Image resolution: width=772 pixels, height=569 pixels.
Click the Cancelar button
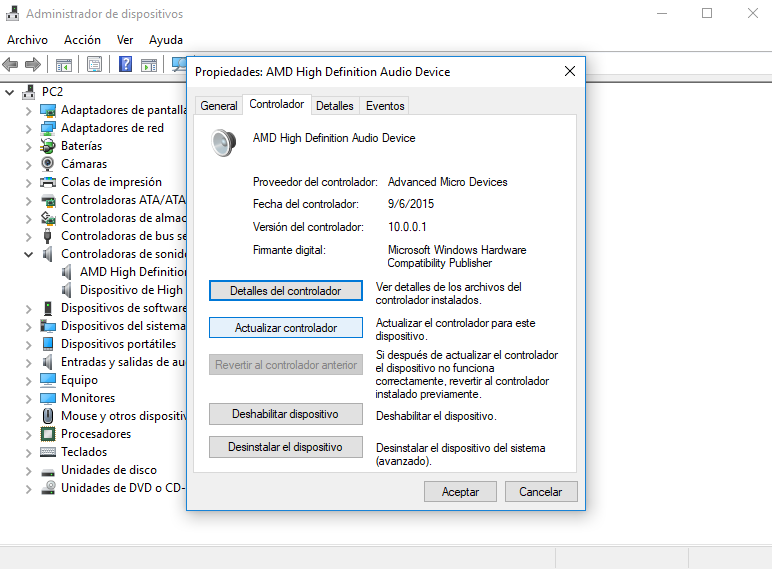tap(541, 492)
